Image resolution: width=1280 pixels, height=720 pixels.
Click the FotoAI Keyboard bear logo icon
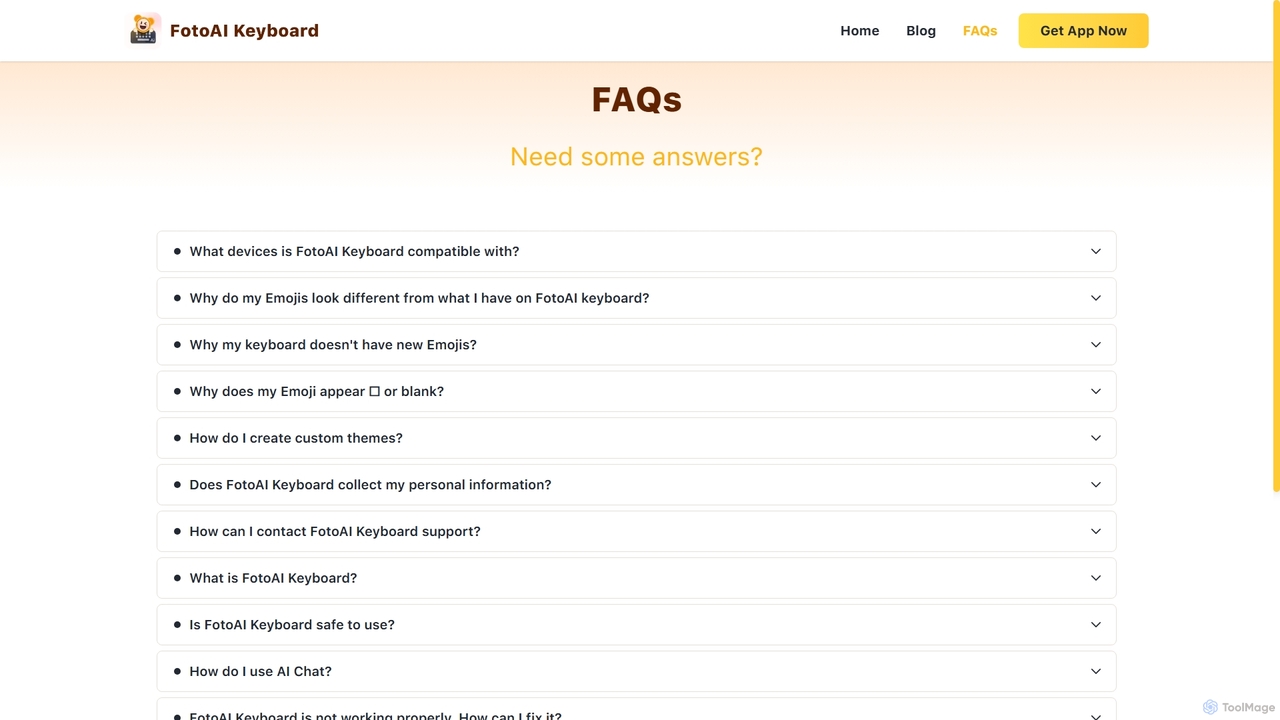click(x=145, y=29)
